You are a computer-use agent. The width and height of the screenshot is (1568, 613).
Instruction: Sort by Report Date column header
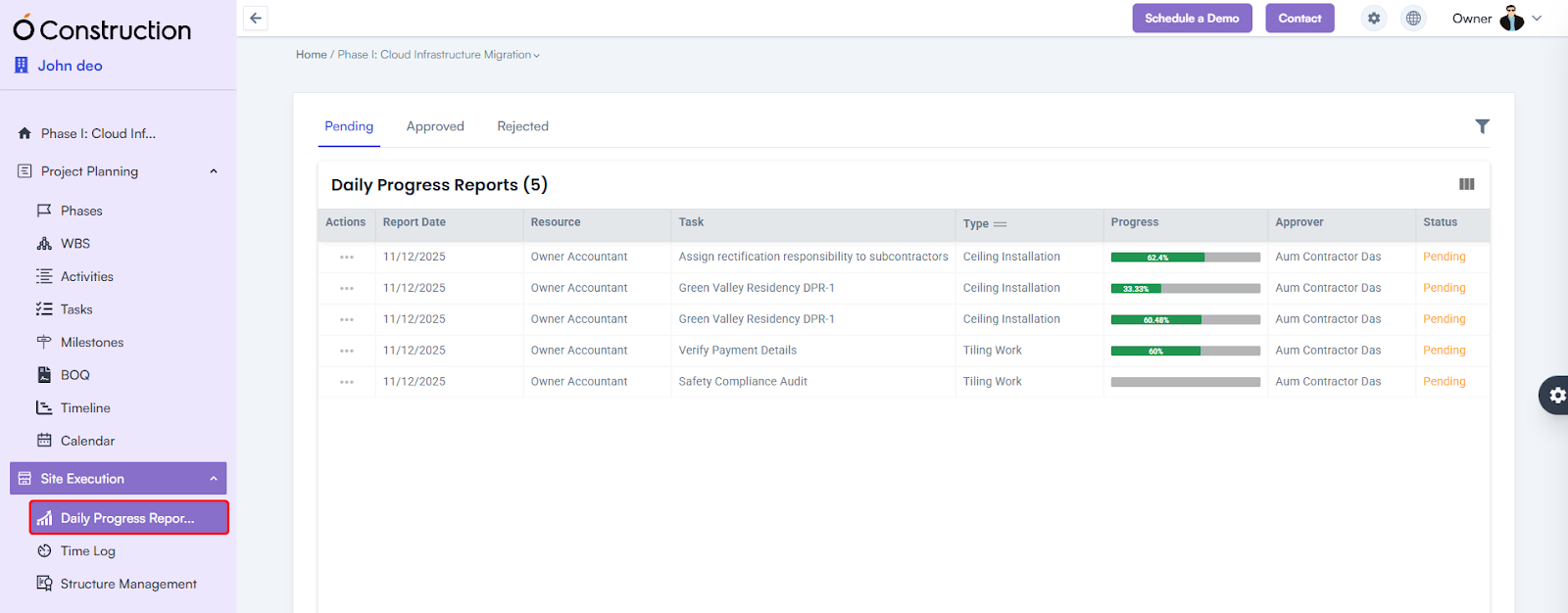tap(414, 222)
